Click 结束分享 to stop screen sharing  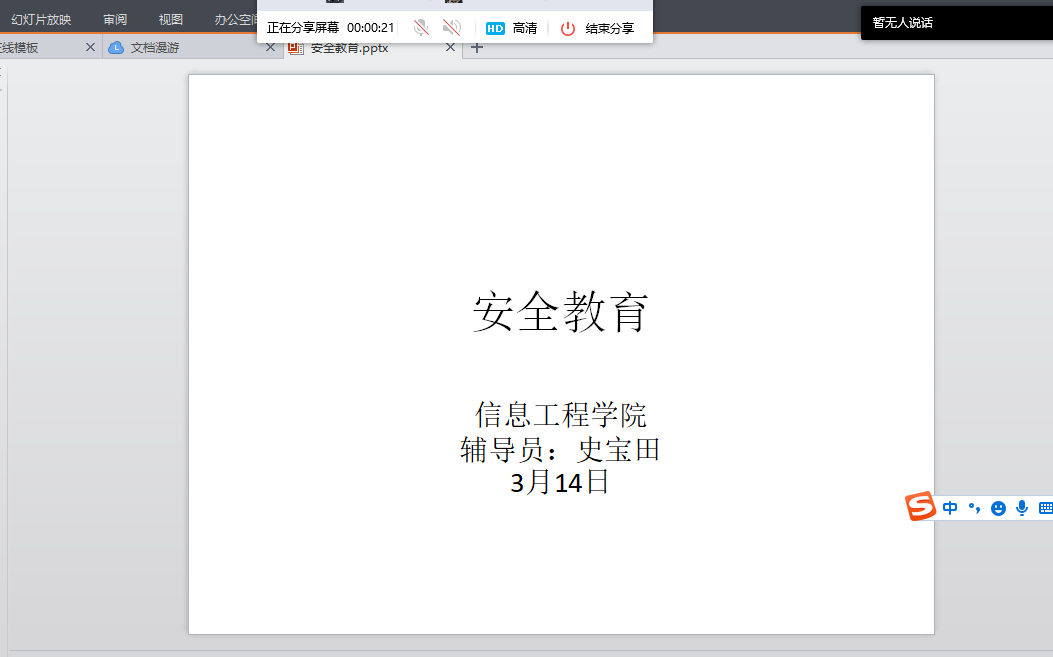tap(609, 28)
